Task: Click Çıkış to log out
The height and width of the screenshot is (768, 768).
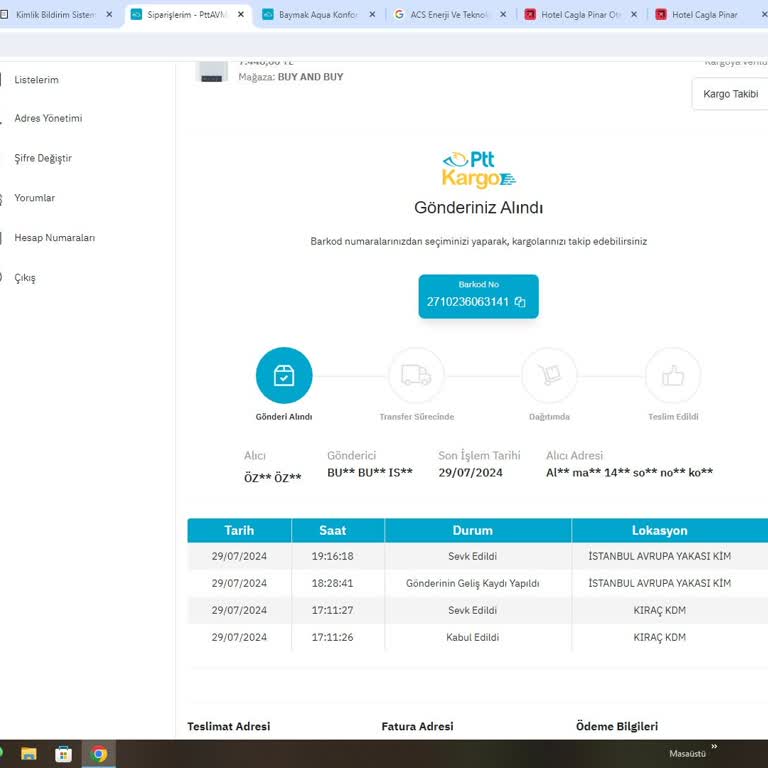Action: (x=24, y=278)
